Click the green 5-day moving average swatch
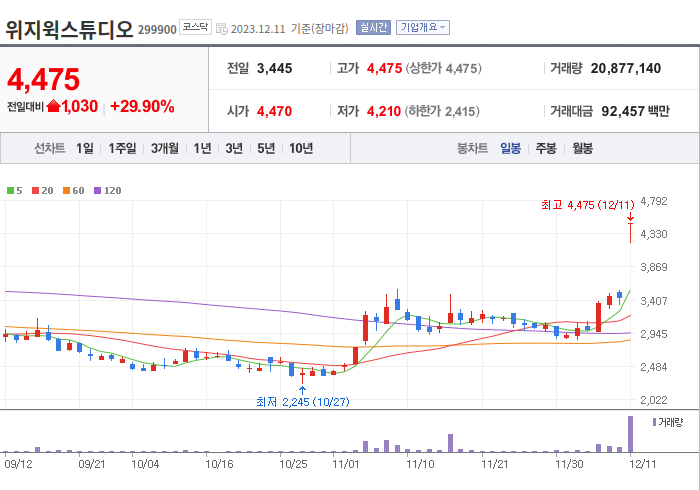700x490 pixels. pos(10,191)
